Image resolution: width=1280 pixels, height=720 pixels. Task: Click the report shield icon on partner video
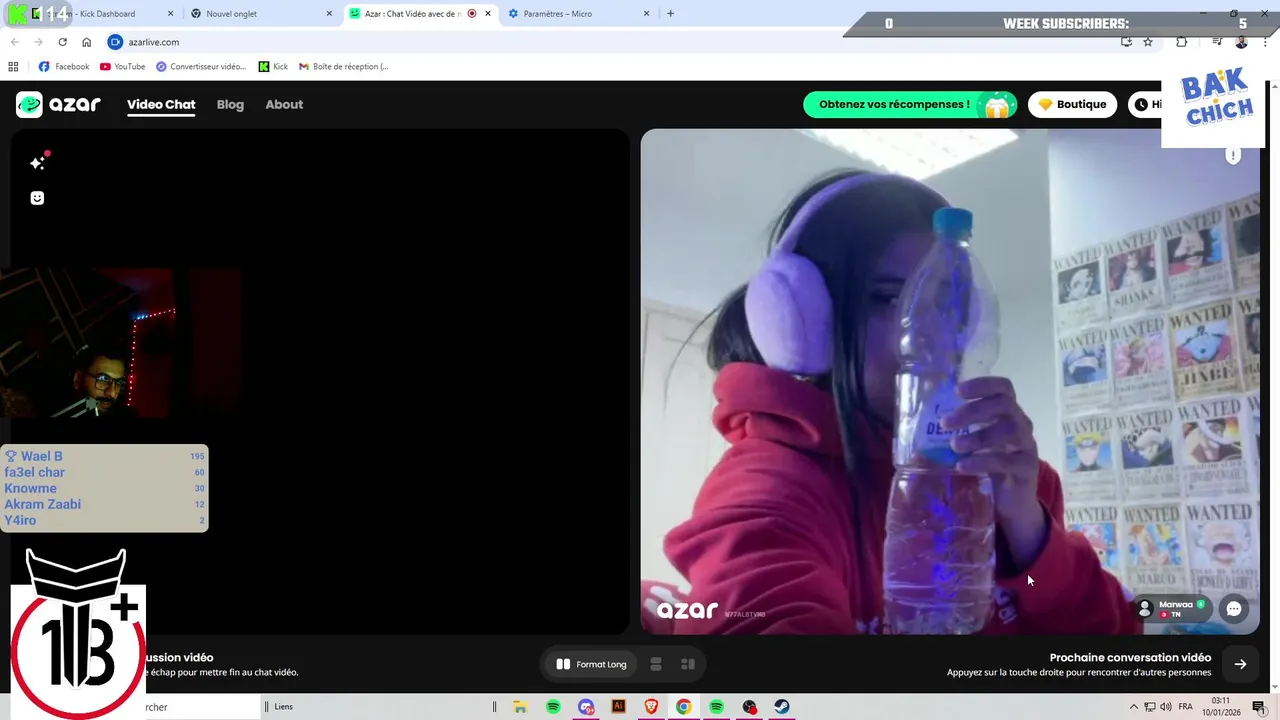[1233, 155]
